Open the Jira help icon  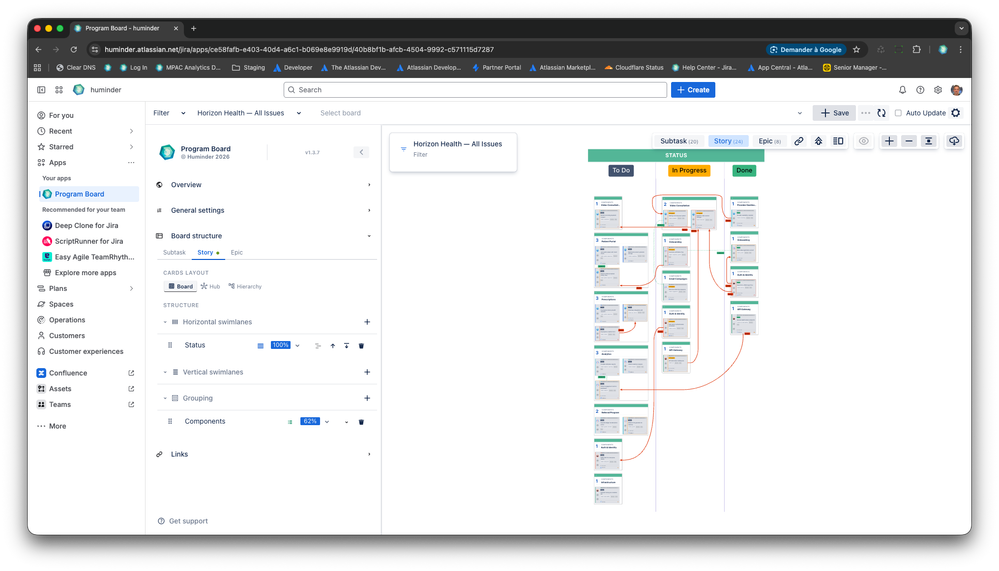click(920, 90)
